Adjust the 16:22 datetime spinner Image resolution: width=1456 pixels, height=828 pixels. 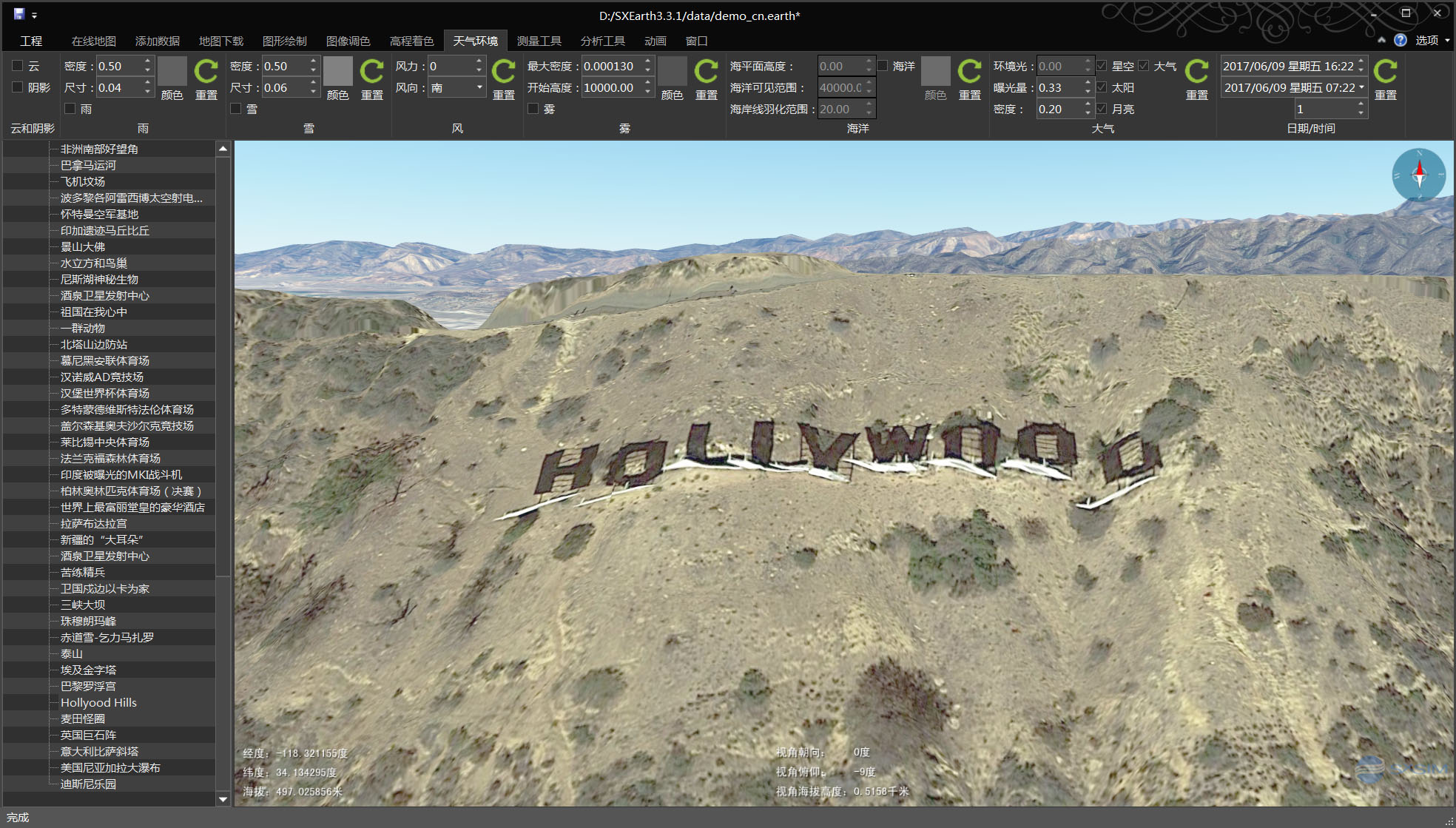[x=1361, y=66]
